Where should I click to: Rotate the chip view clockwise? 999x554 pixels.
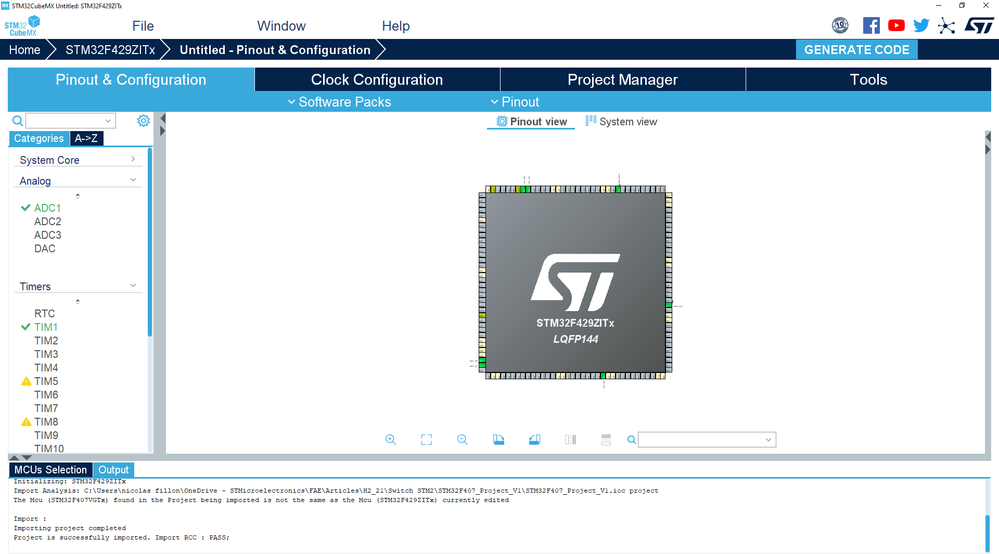[x=498, y=439]
